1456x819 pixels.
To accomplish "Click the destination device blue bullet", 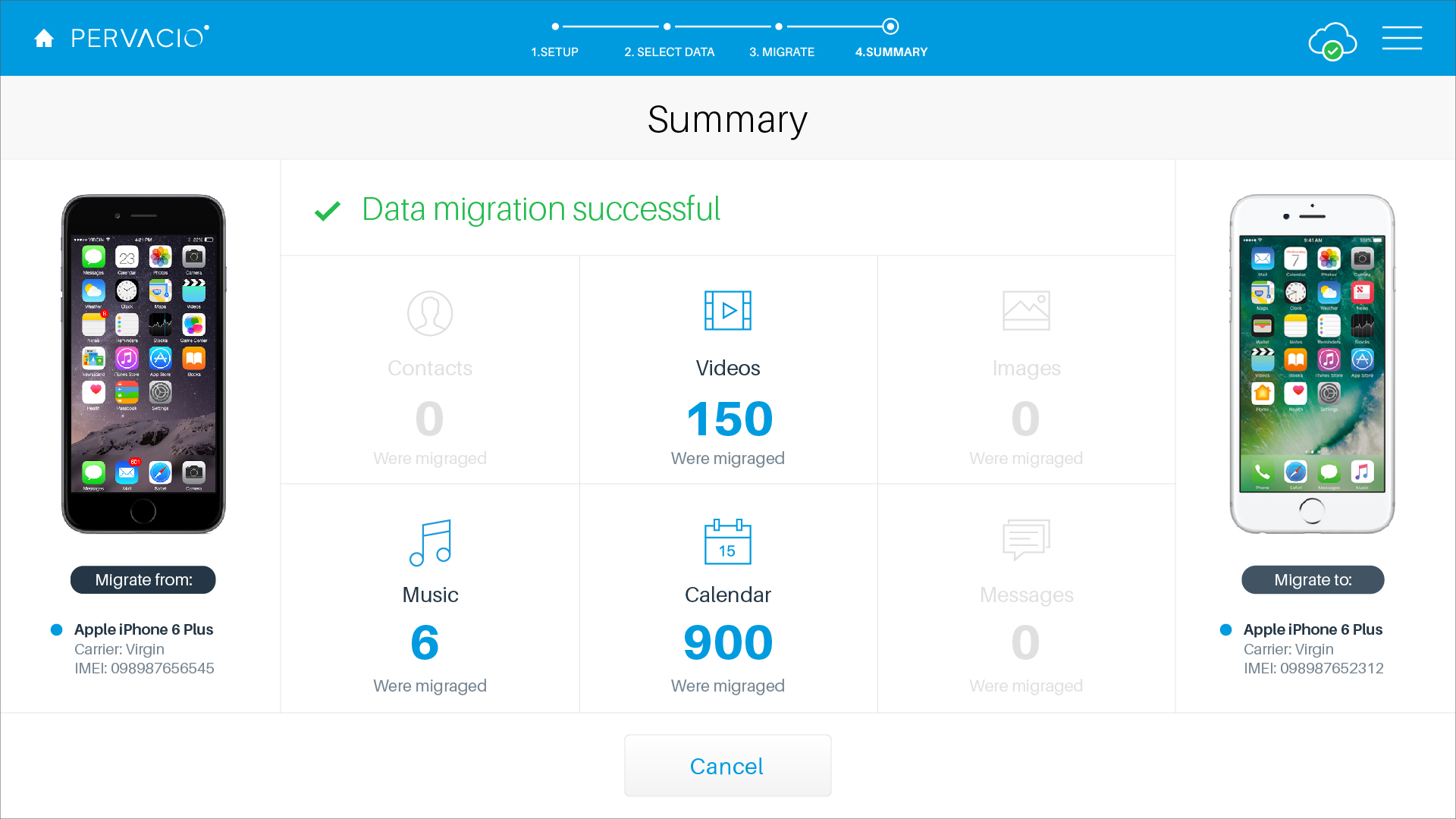I will (1226, 629).
